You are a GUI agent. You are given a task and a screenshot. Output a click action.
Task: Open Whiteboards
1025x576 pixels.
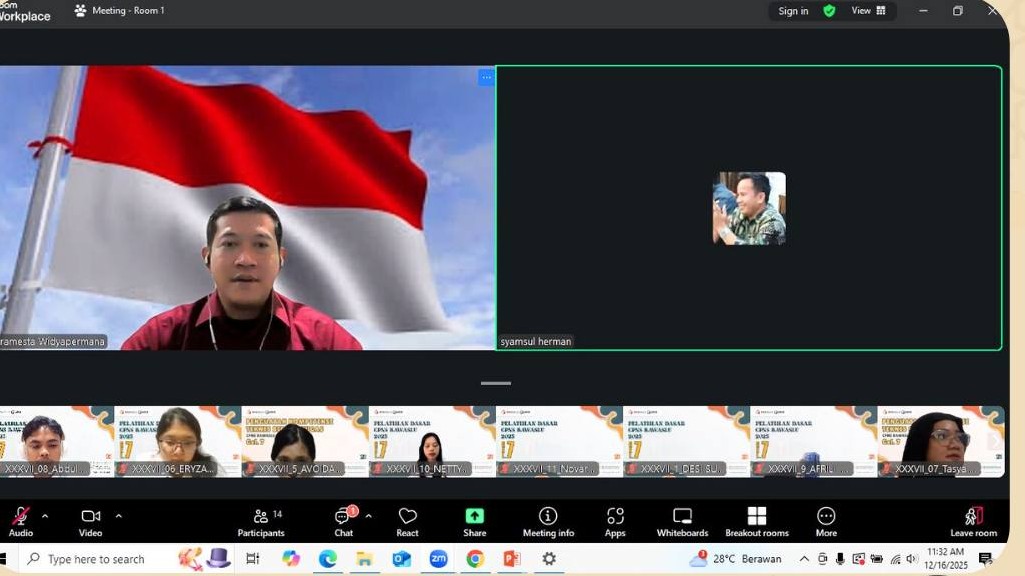click(682, 521)
